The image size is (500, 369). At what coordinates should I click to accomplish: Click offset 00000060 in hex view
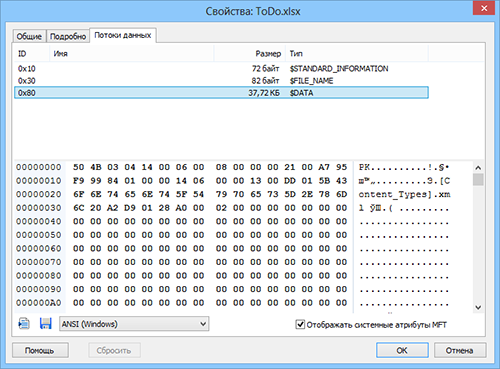pyautogui.click(x=39, y=248)
